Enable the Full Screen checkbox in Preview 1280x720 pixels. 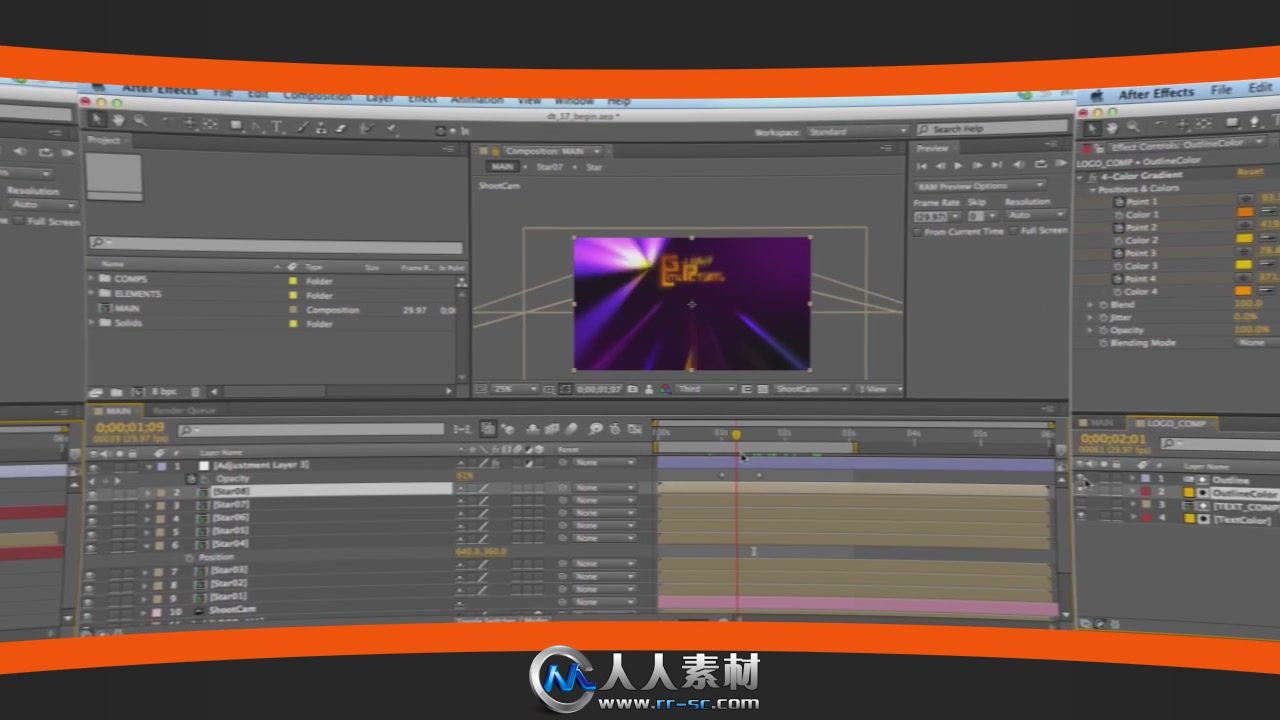(x=1013, y=231)
